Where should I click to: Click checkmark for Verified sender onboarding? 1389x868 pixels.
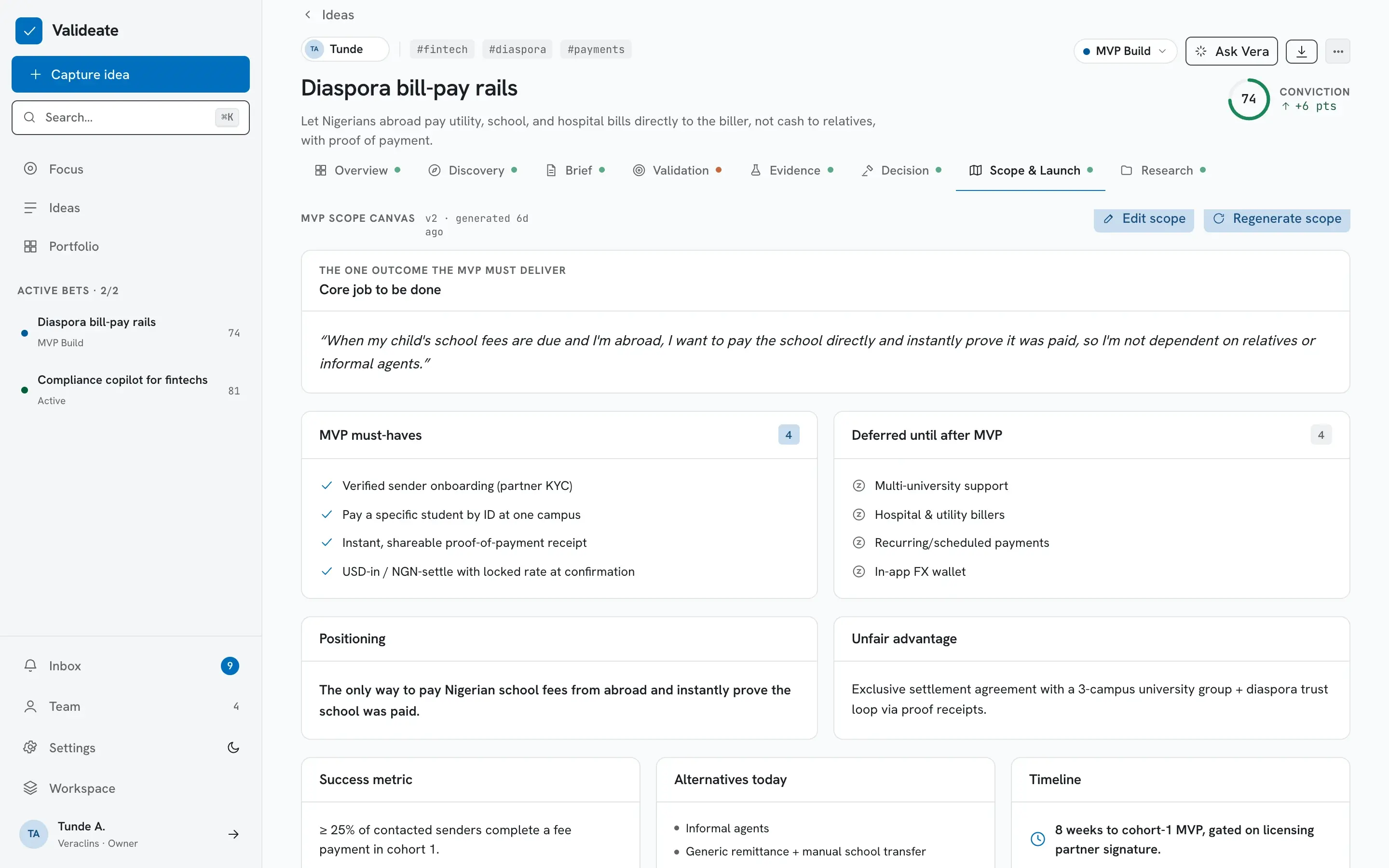coord(327,486)
